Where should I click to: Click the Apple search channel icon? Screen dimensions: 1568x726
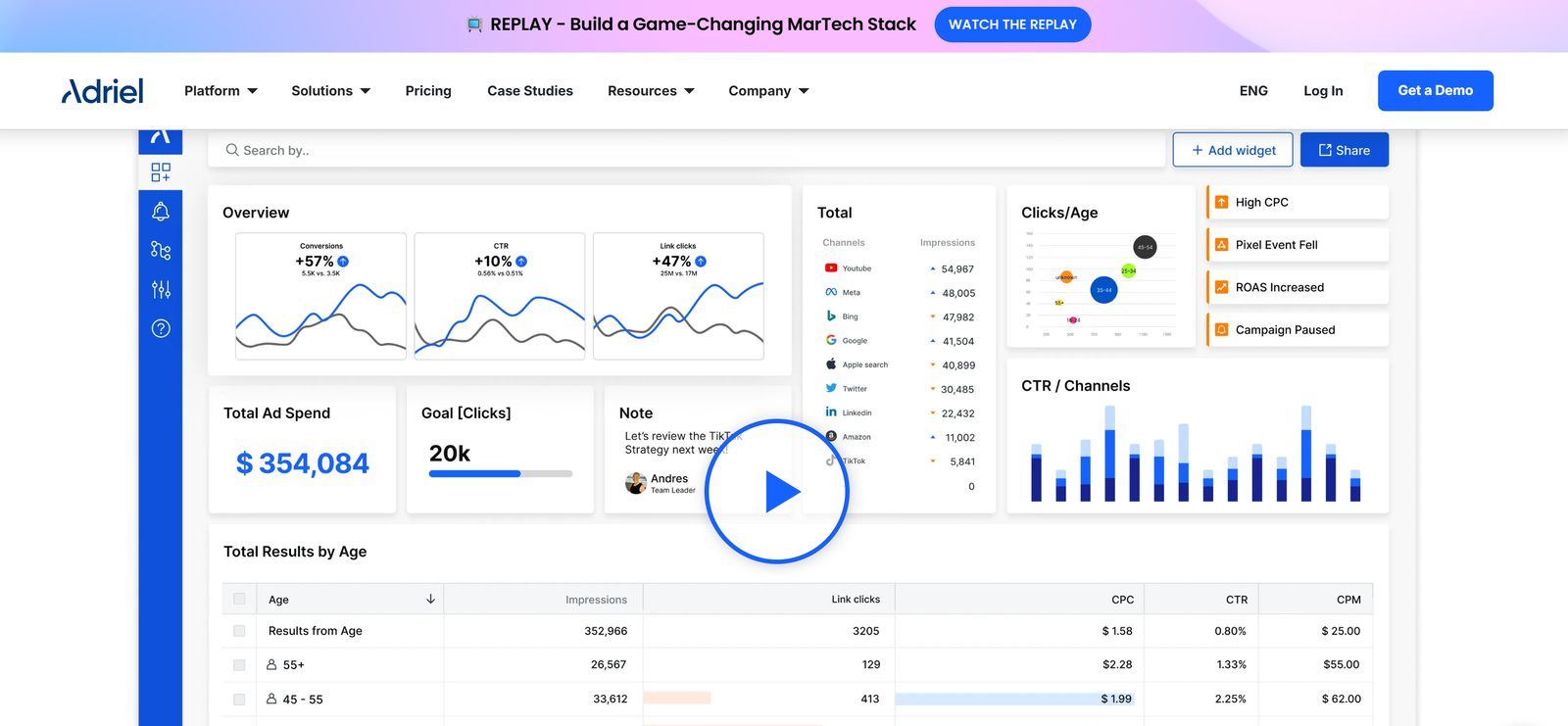coord(831,363)
